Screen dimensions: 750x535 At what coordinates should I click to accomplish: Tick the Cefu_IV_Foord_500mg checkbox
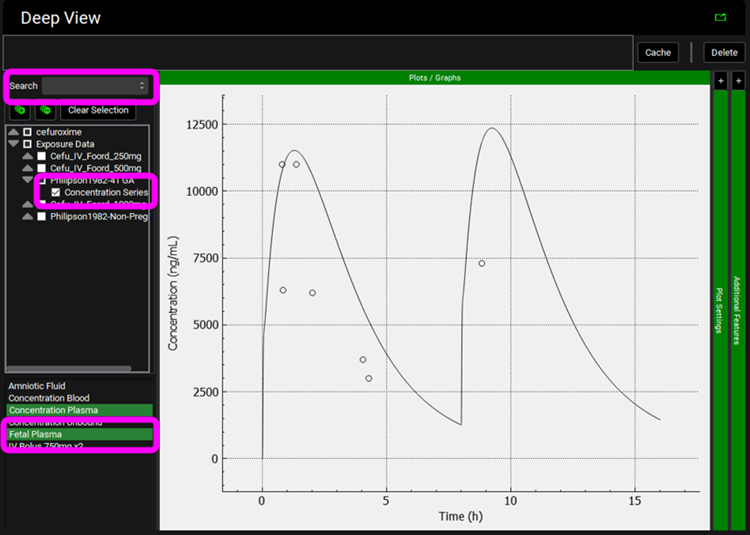tap(41, 168)
